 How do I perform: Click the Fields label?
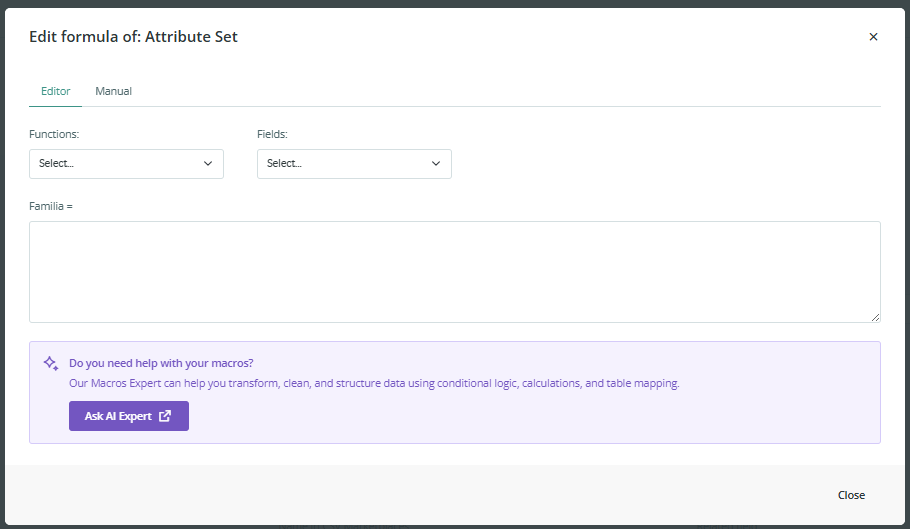272,134
